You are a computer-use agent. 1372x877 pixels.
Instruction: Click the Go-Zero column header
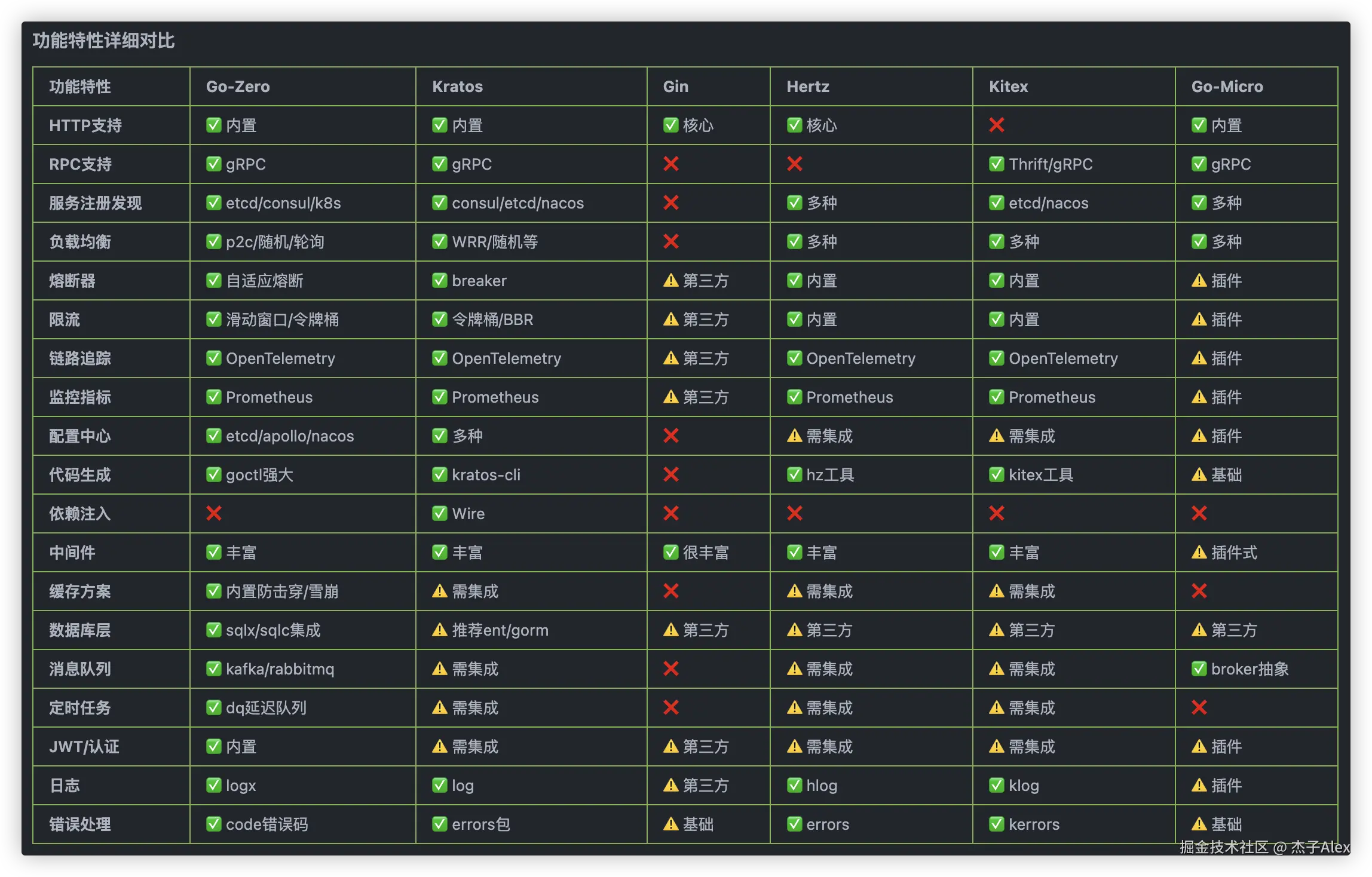click(238, 87)
